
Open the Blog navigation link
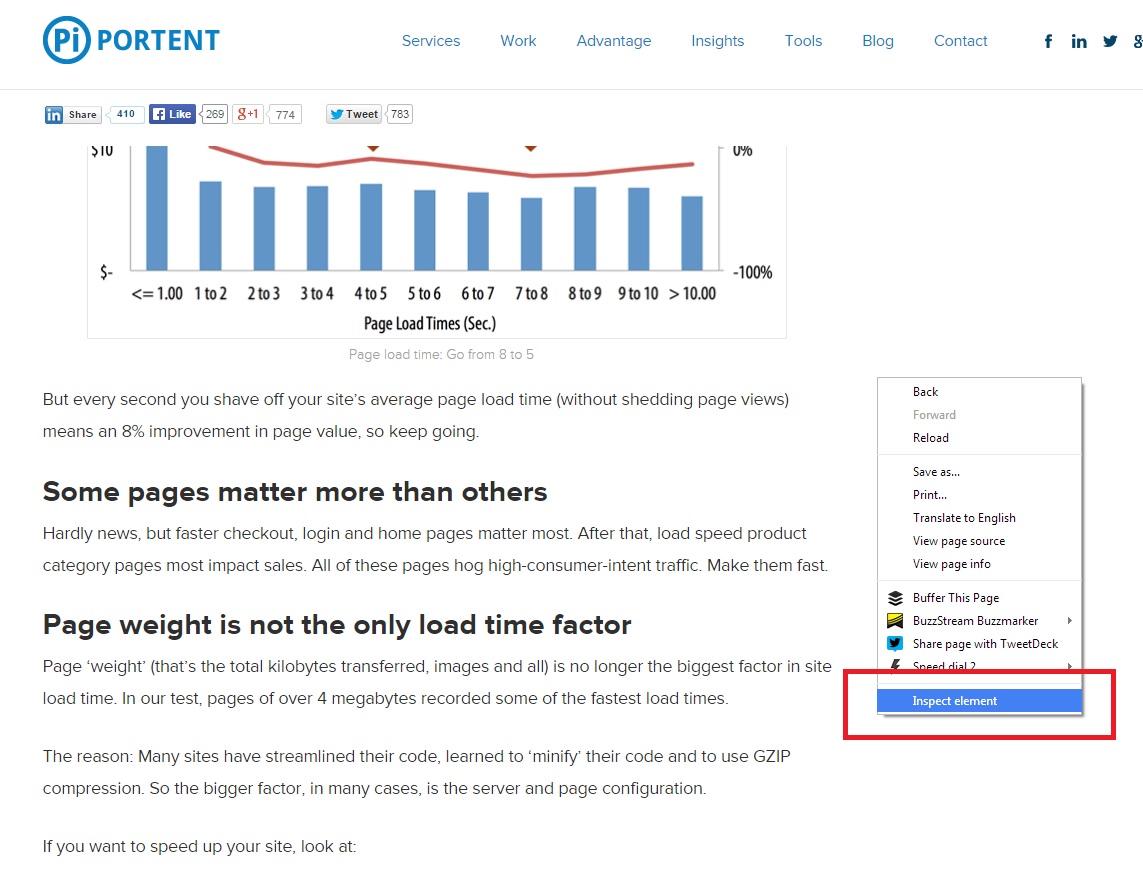[x=878, y=41]
